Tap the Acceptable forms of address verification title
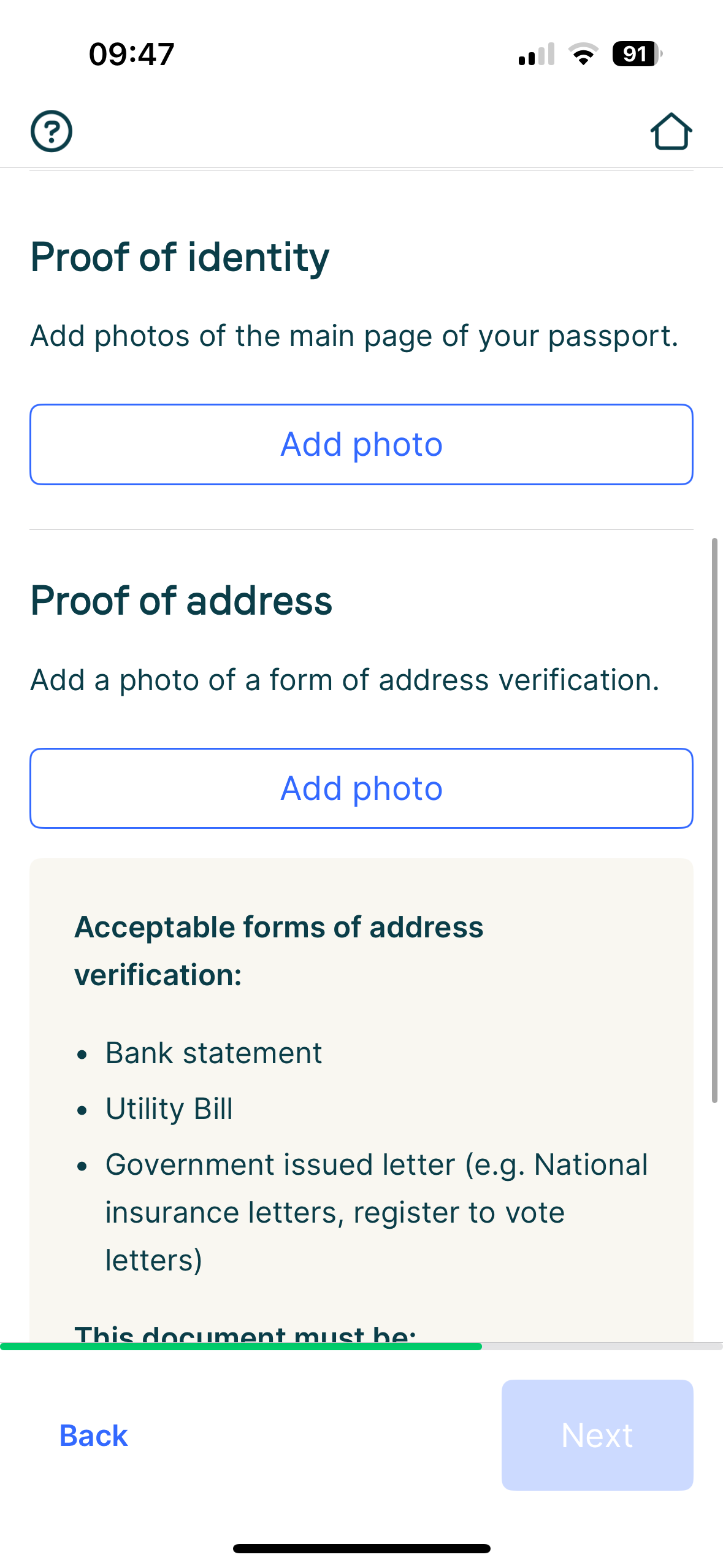The image size is (723, 1568). coord(279,950)
